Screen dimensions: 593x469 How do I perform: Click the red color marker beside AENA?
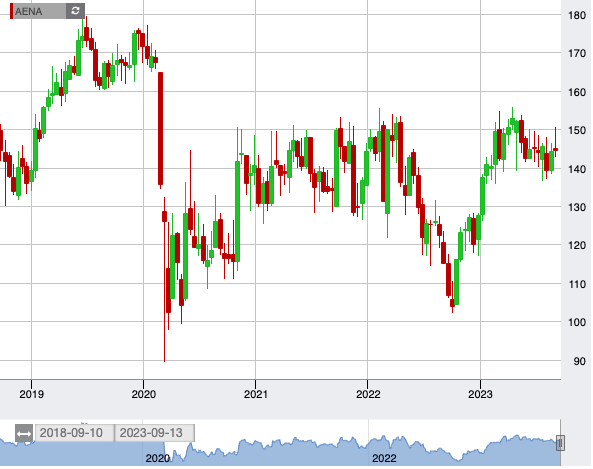11,11
